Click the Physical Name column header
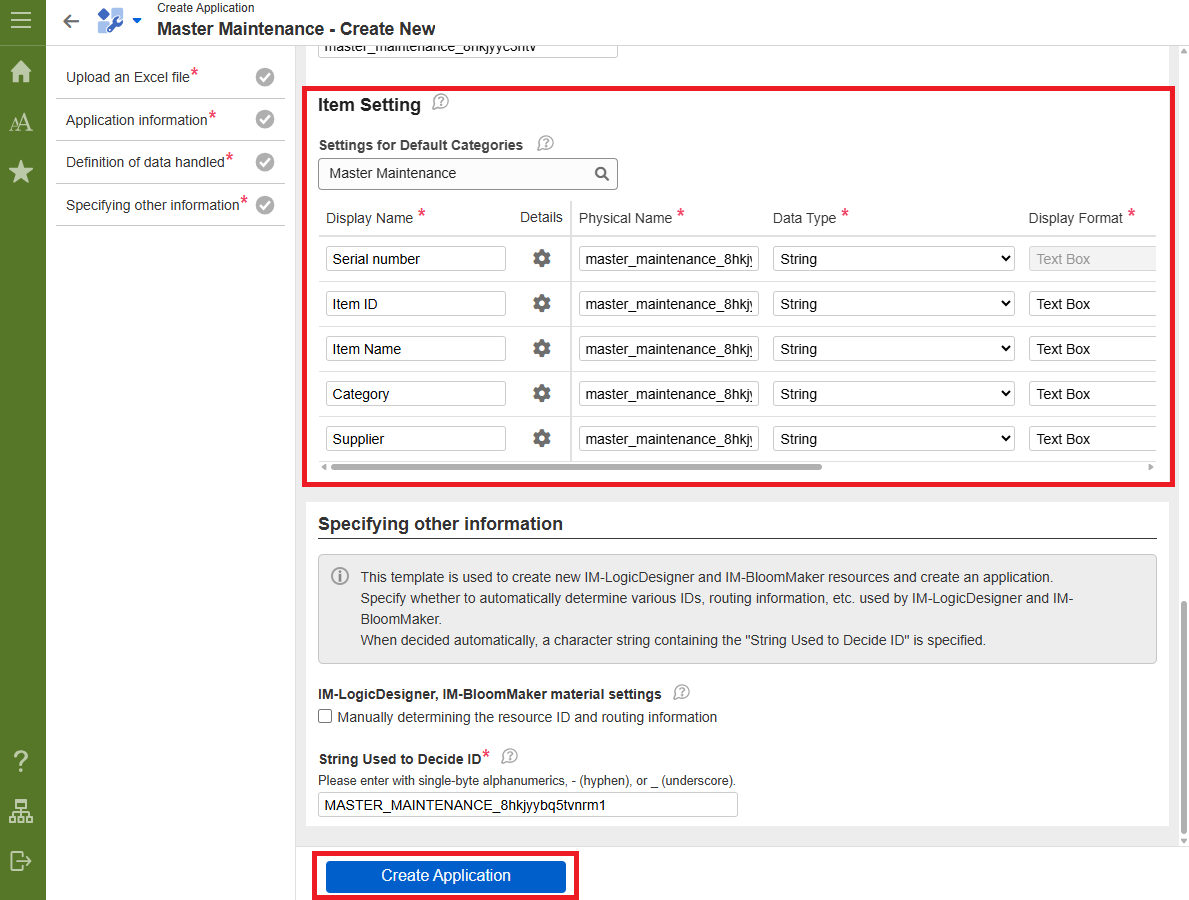Screen dimensions: 1189x900 point(626,218)
